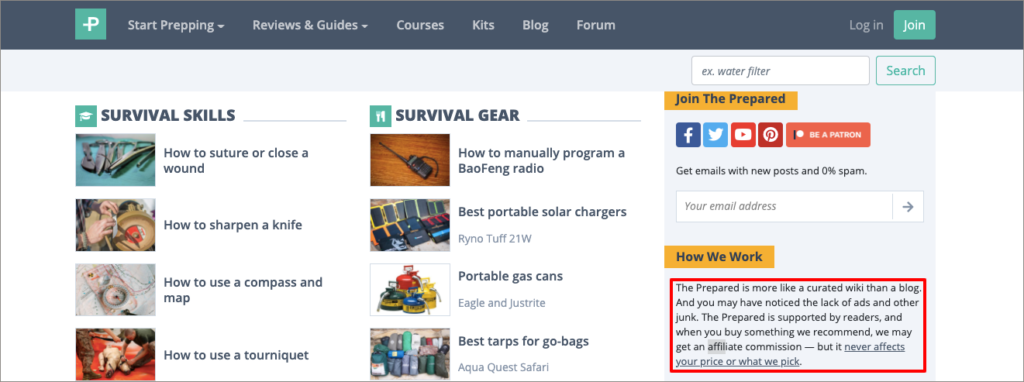
Task: Click 'Aqua Quest Safari' text
Action: coord(503,367)
